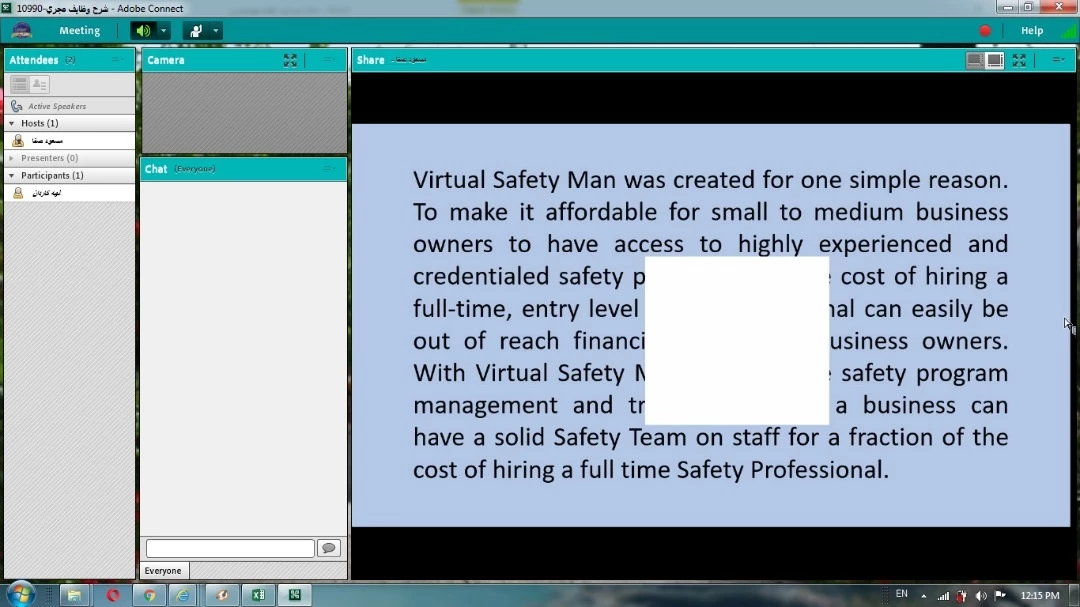This screenshot has height=607, width=1080.
Task: Open Camera pod options menu
Action: (329, 60)
